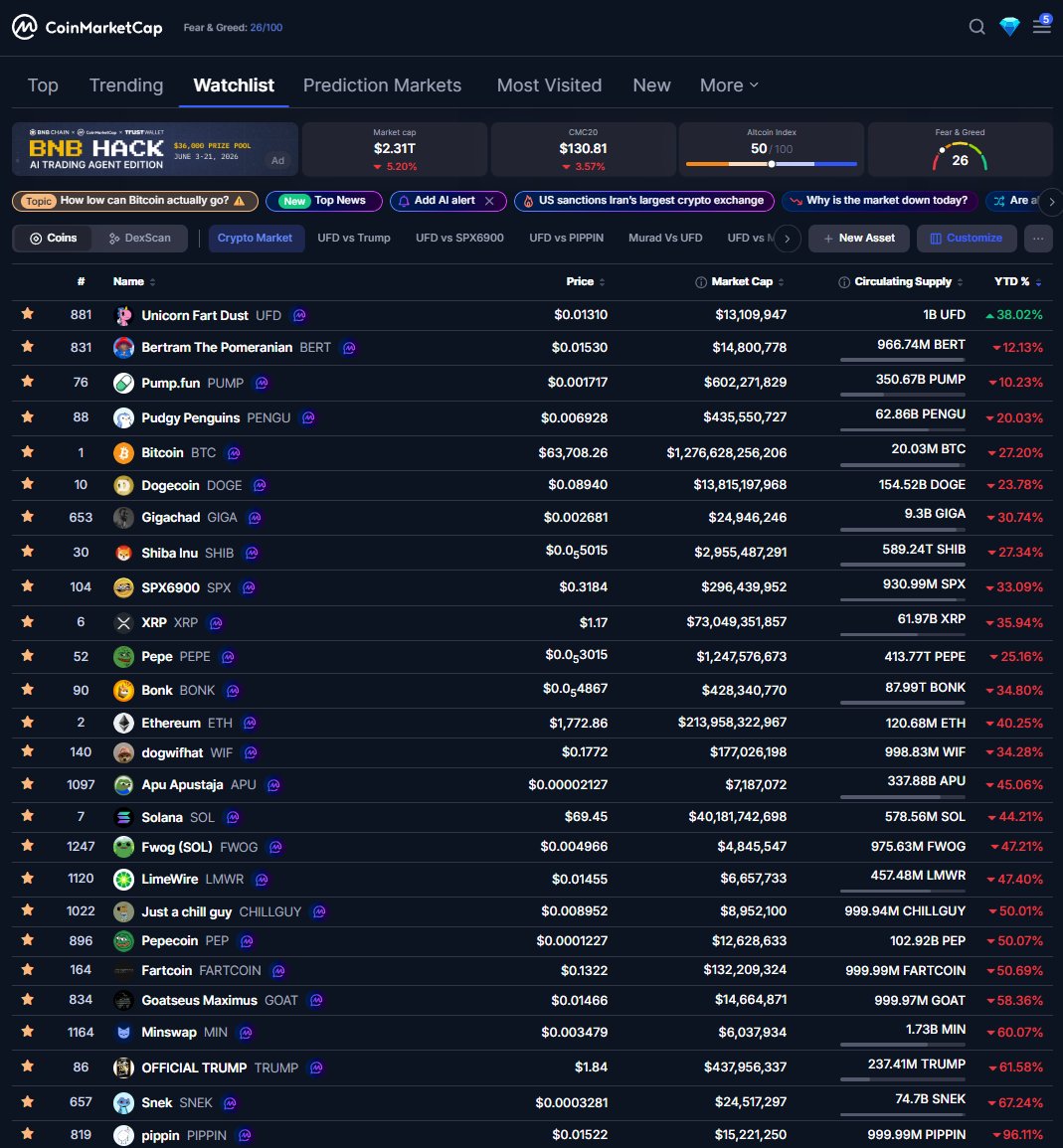This screenshot has height=1148, width=1063.
Task: Unstar Unicorn Fart Dust from watchlist
Action: coord(28,313)
